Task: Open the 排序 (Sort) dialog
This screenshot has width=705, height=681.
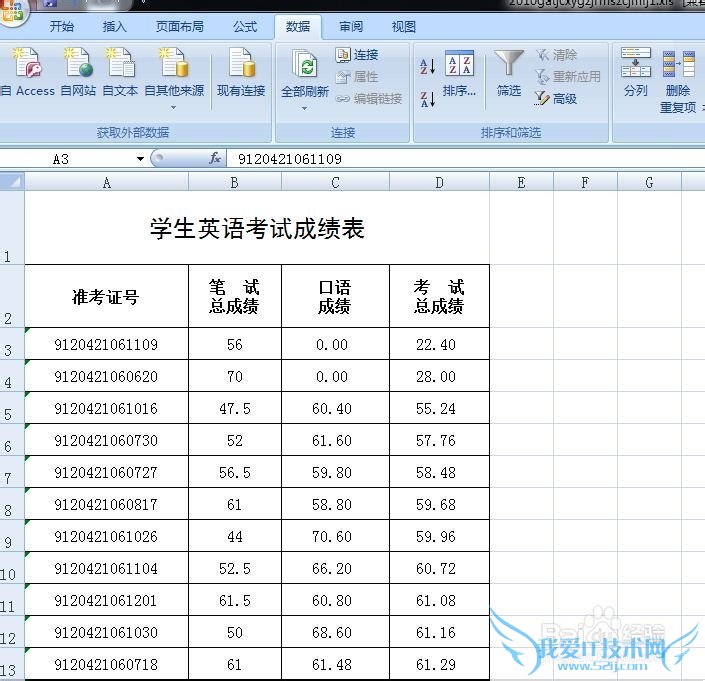Action: (x=459, y=74)
